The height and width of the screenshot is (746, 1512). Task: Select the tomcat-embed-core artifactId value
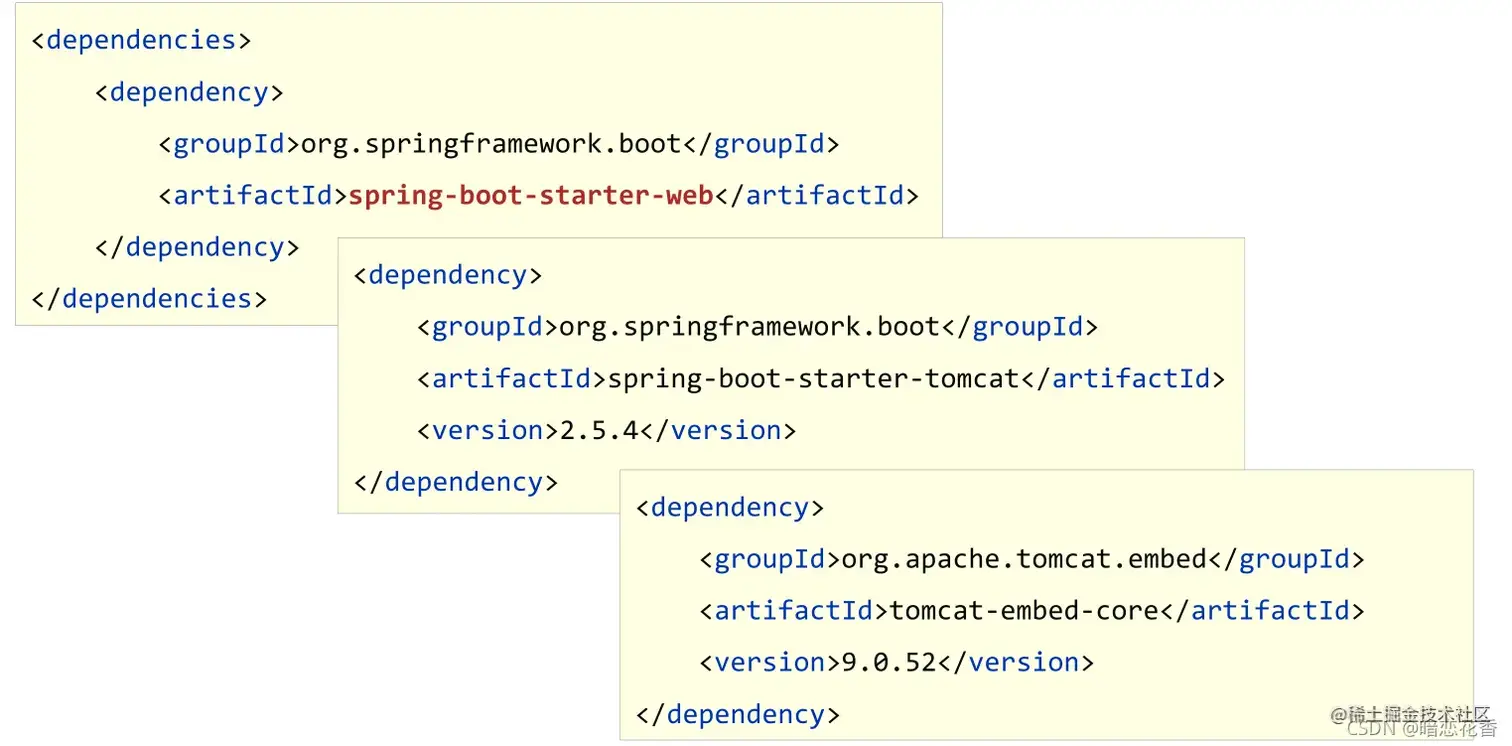1024,610
